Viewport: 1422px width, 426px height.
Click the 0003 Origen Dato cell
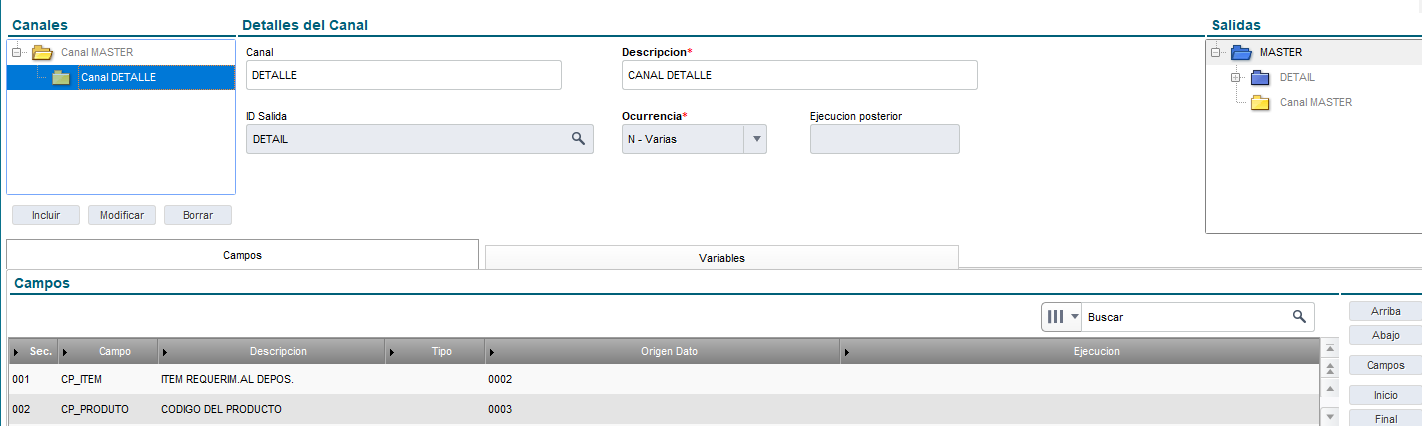(663, 409)
